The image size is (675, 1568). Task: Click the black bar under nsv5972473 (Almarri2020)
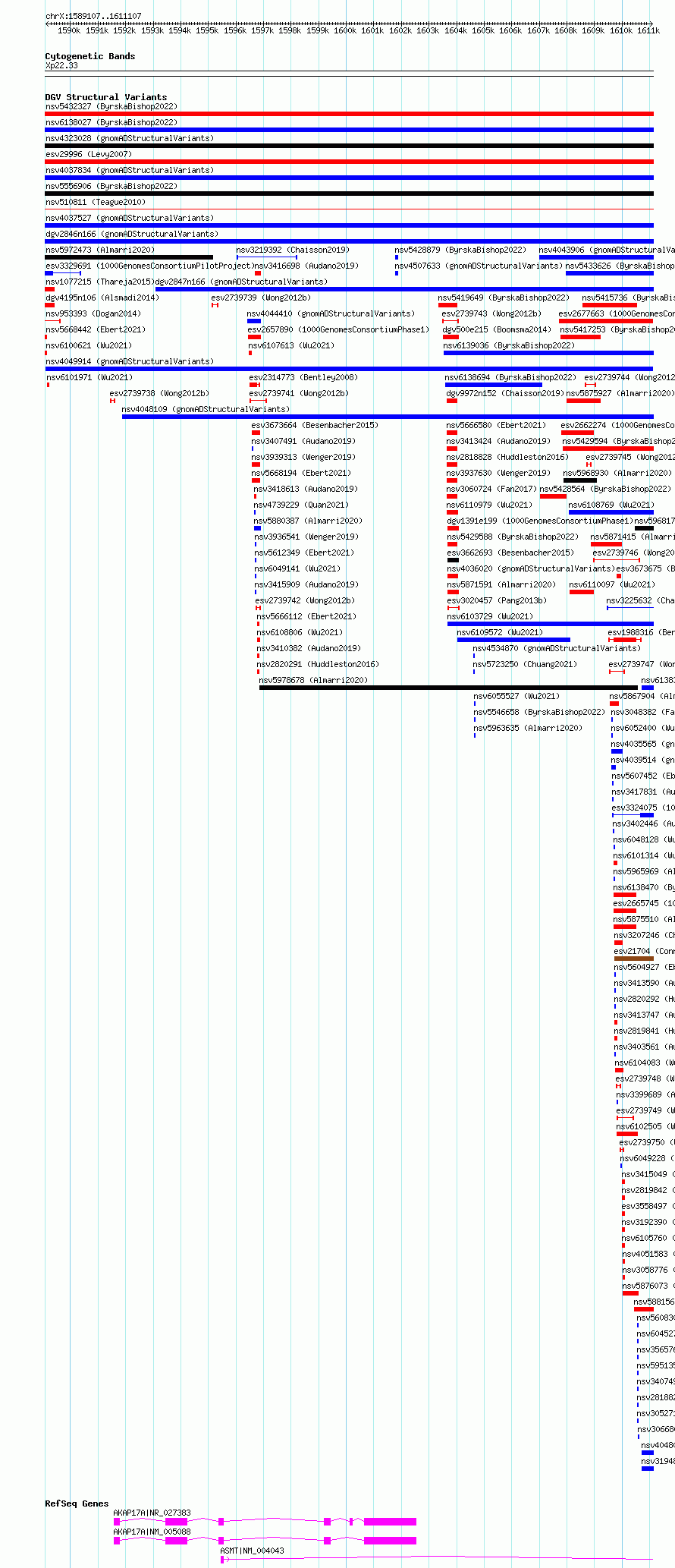coord(129,257)
